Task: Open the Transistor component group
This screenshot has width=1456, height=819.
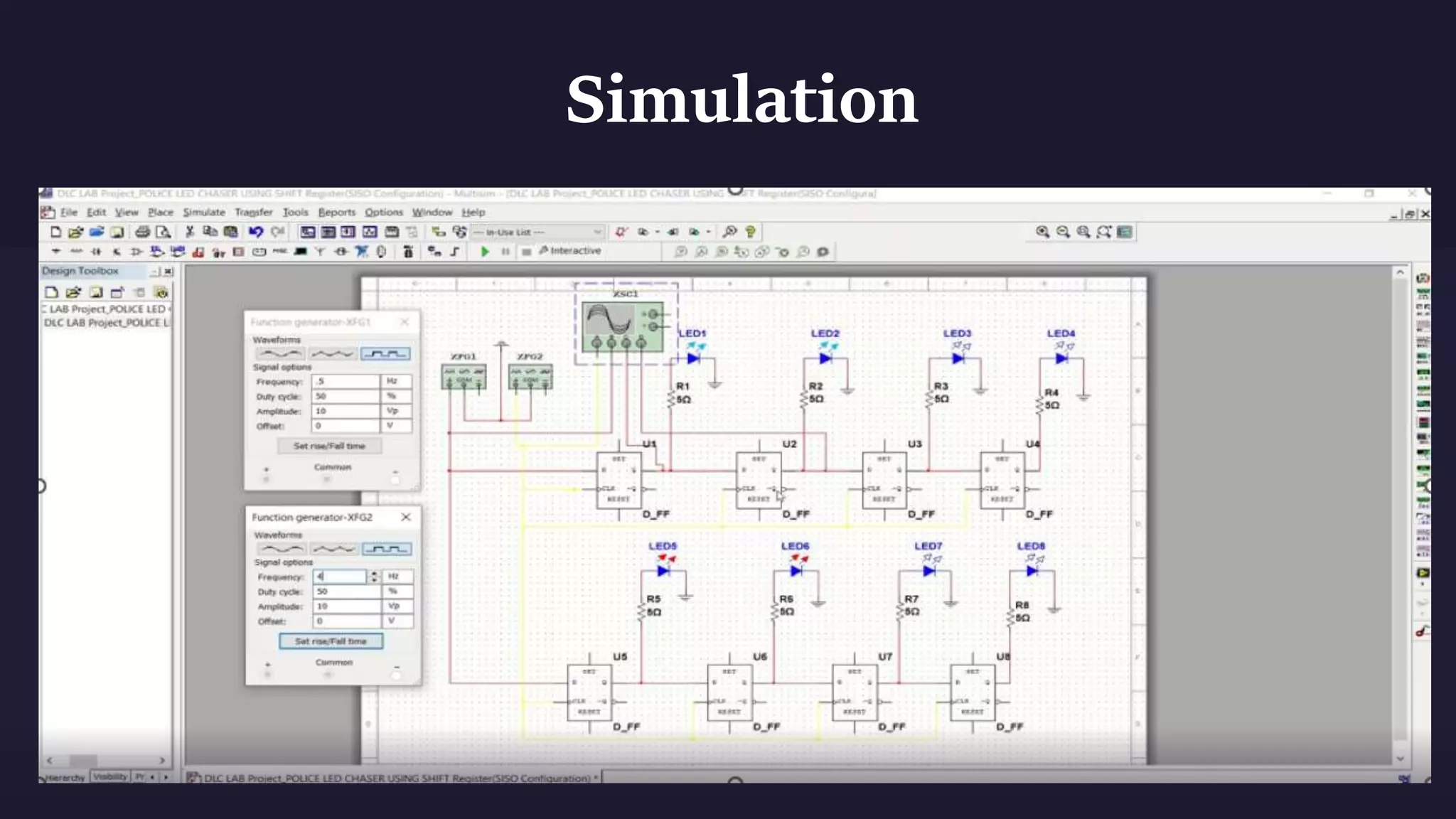Action: tap(117, 252)
